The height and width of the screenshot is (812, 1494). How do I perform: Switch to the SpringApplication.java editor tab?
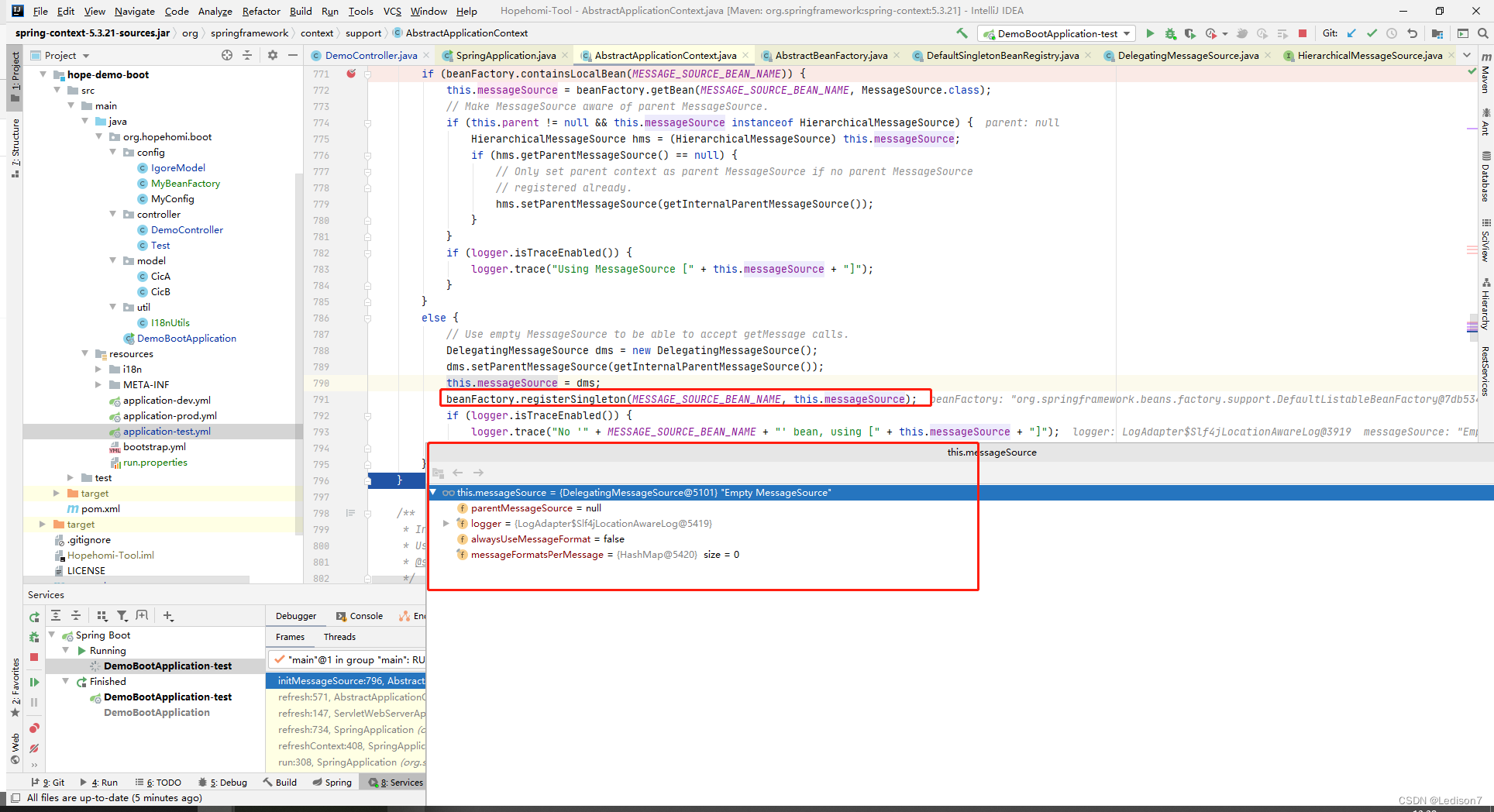click(x=504, y=55)
